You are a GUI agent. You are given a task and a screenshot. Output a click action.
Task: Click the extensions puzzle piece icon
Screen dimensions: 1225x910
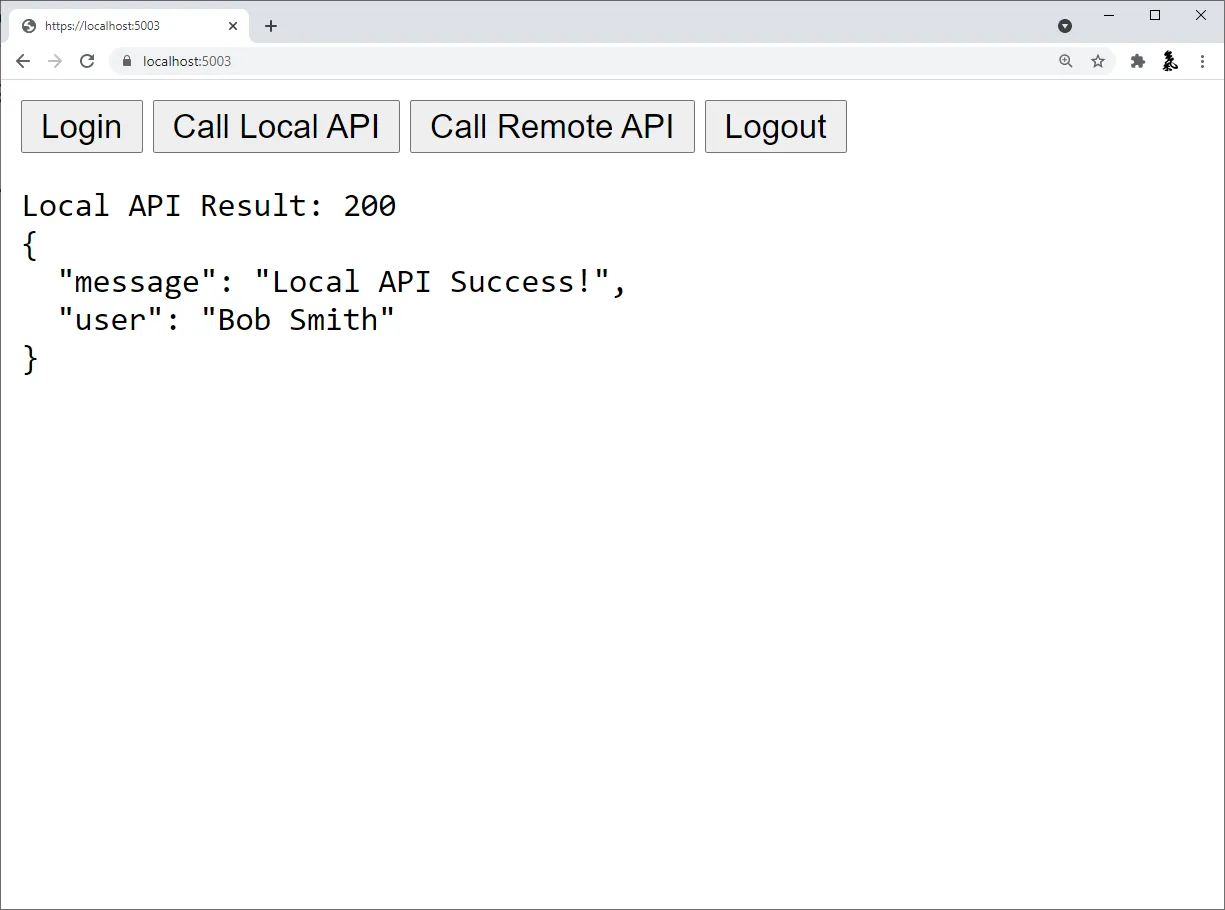point(1138,61)
